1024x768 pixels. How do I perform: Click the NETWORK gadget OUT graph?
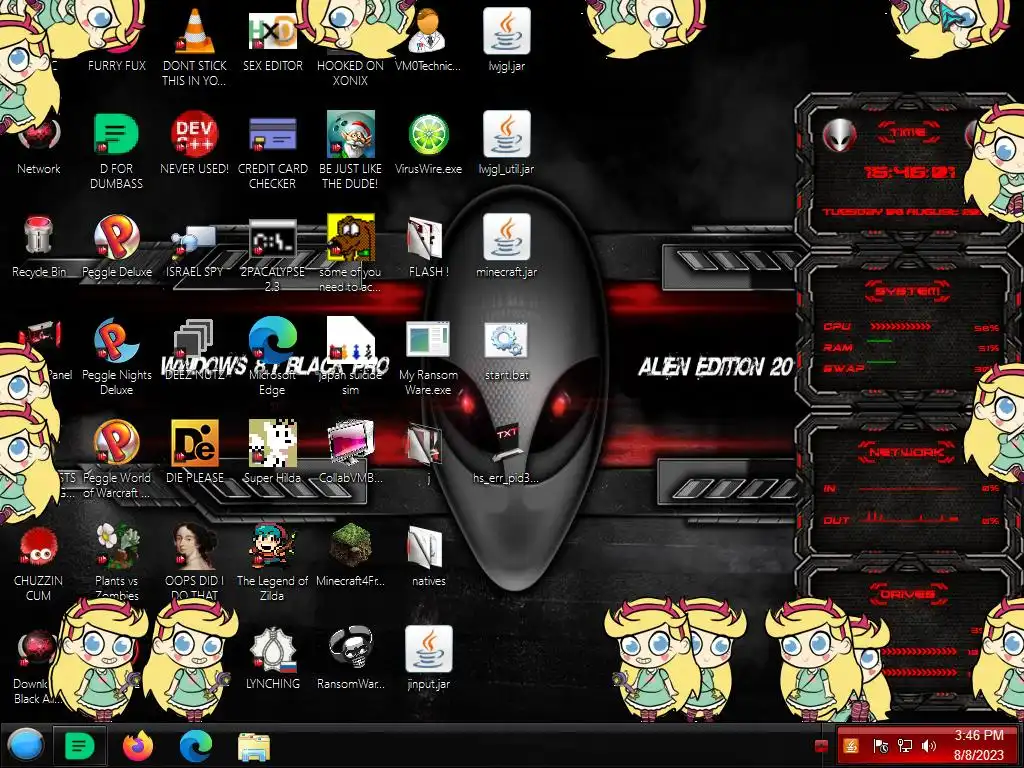pyautogui.click(x=908, y=517)
